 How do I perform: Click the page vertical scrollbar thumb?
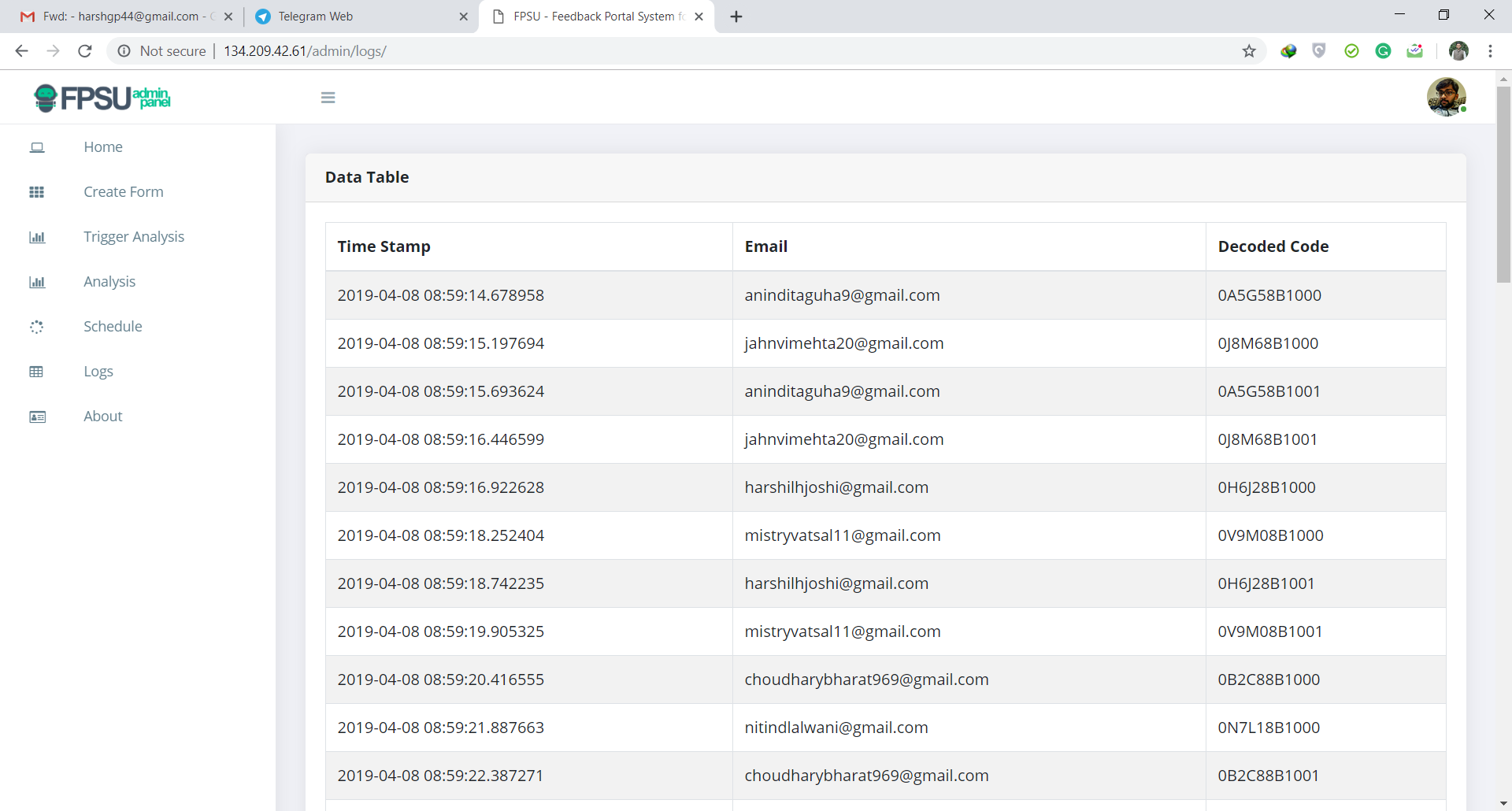tap(1504, 183)
